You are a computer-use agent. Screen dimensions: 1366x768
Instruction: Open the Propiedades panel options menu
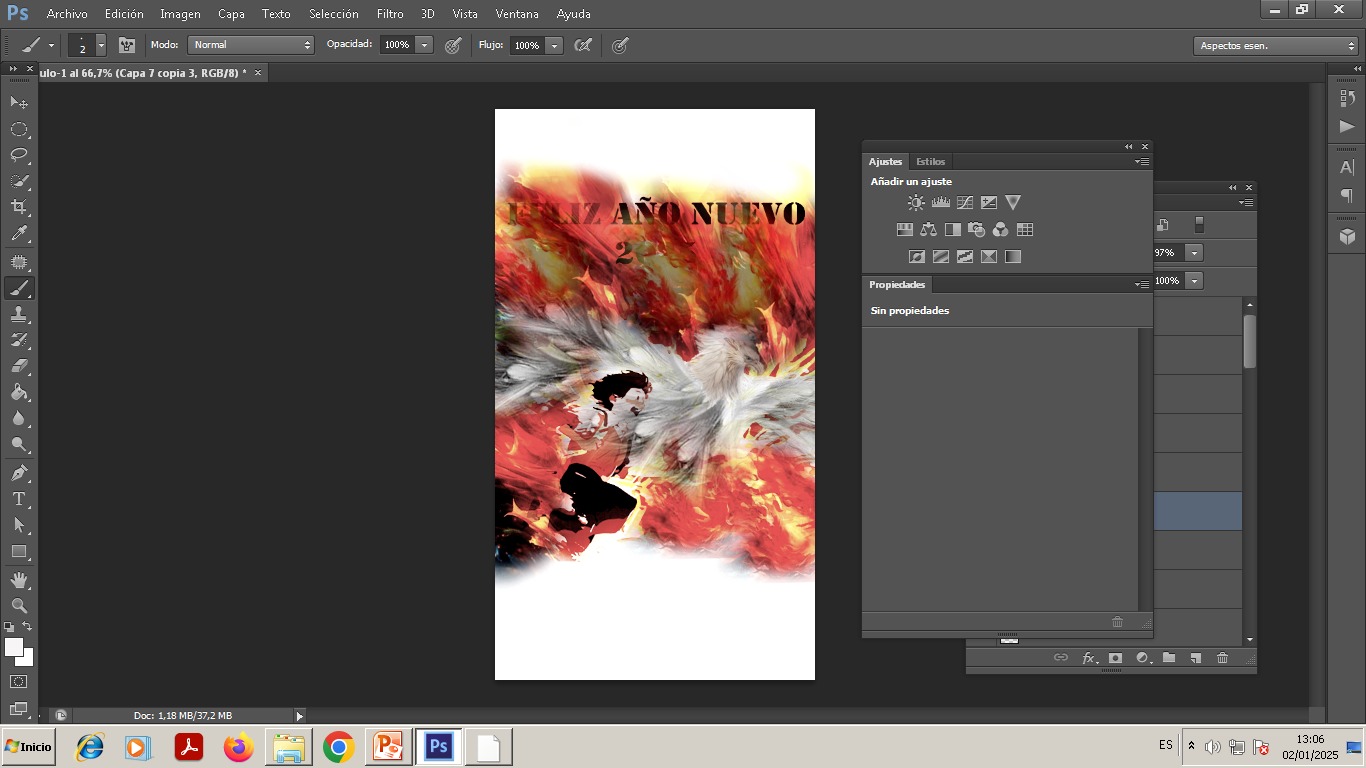(x=1143, y=285)
